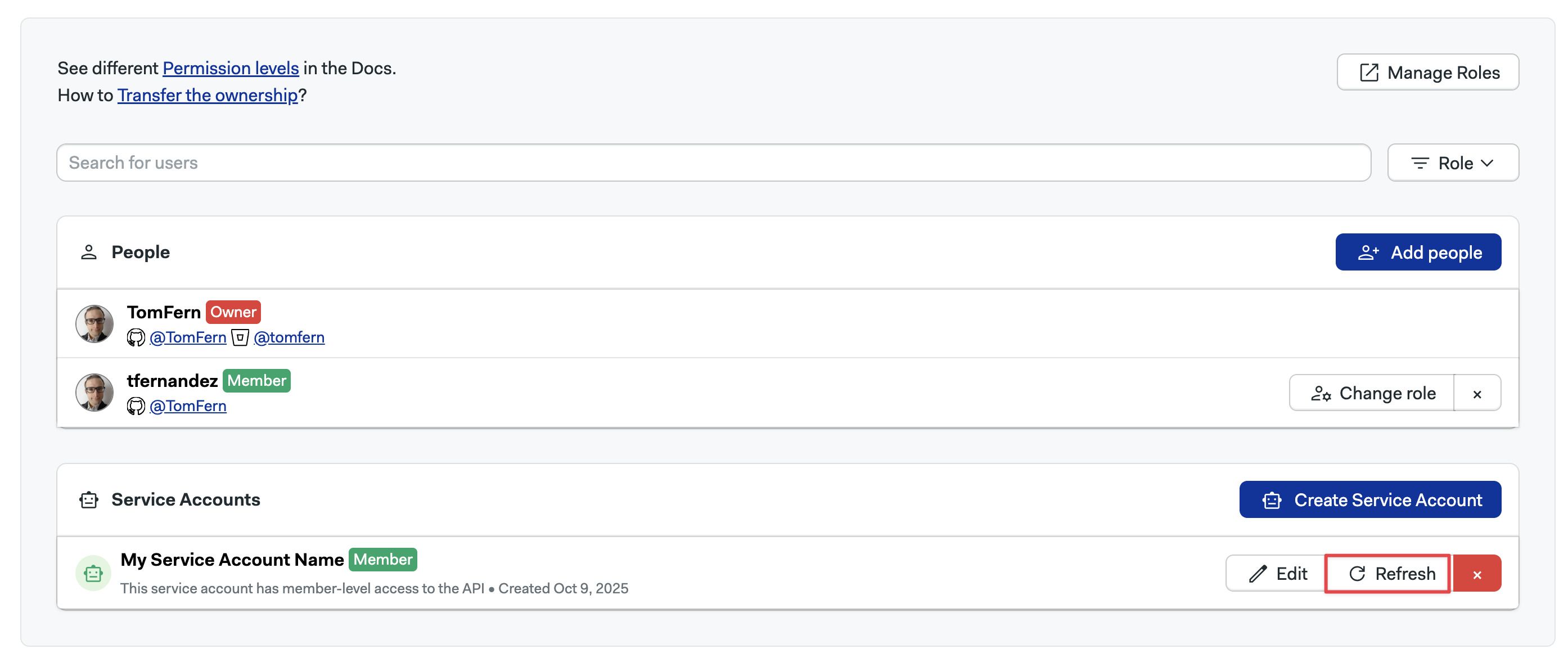1568x658 pixels.
Task: Open the Role filter dropdown
Action: pyautogui.click(x=1453, y=163)
